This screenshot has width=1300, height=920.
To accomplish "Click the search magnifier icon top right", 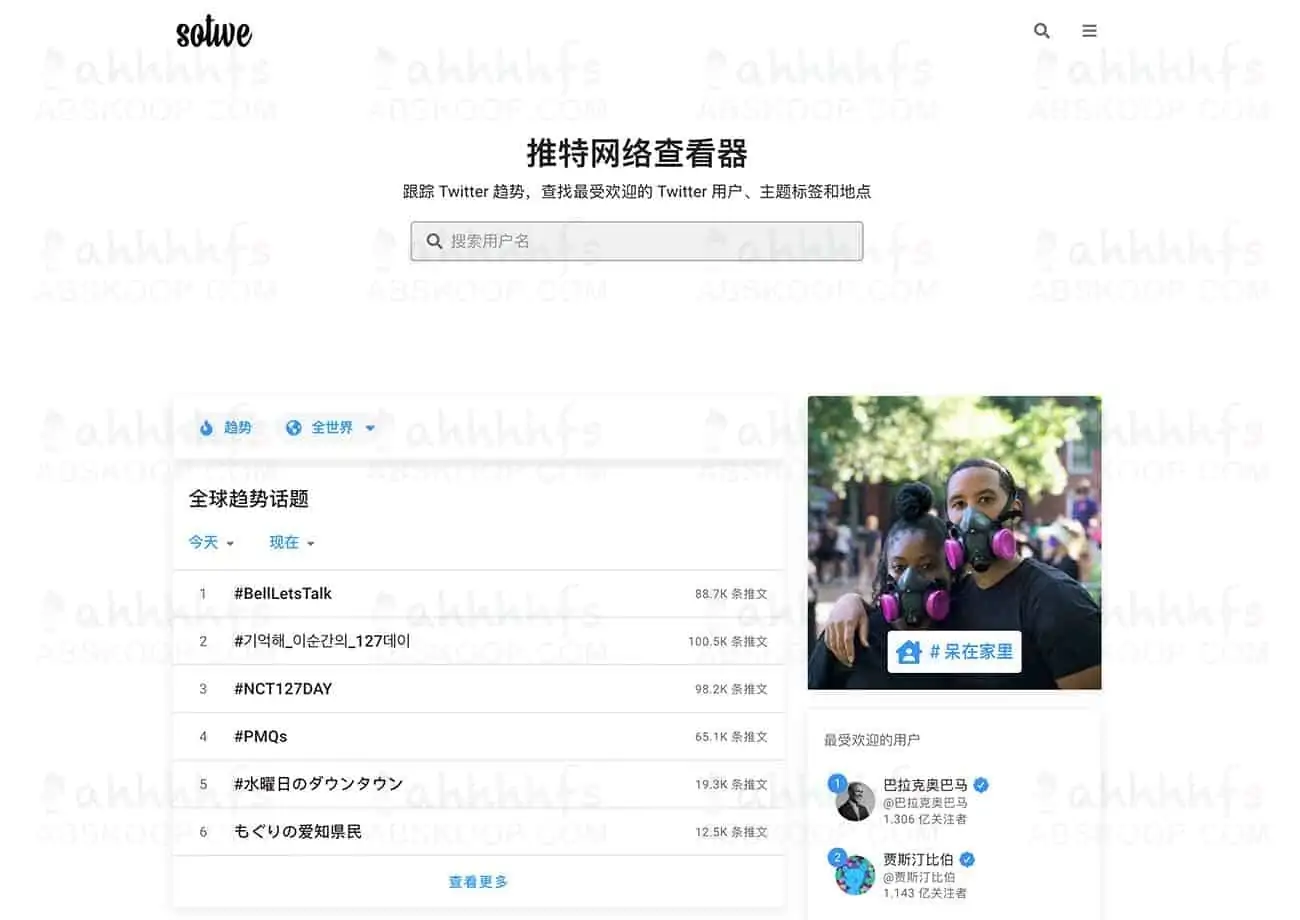I will point(1041,31).
